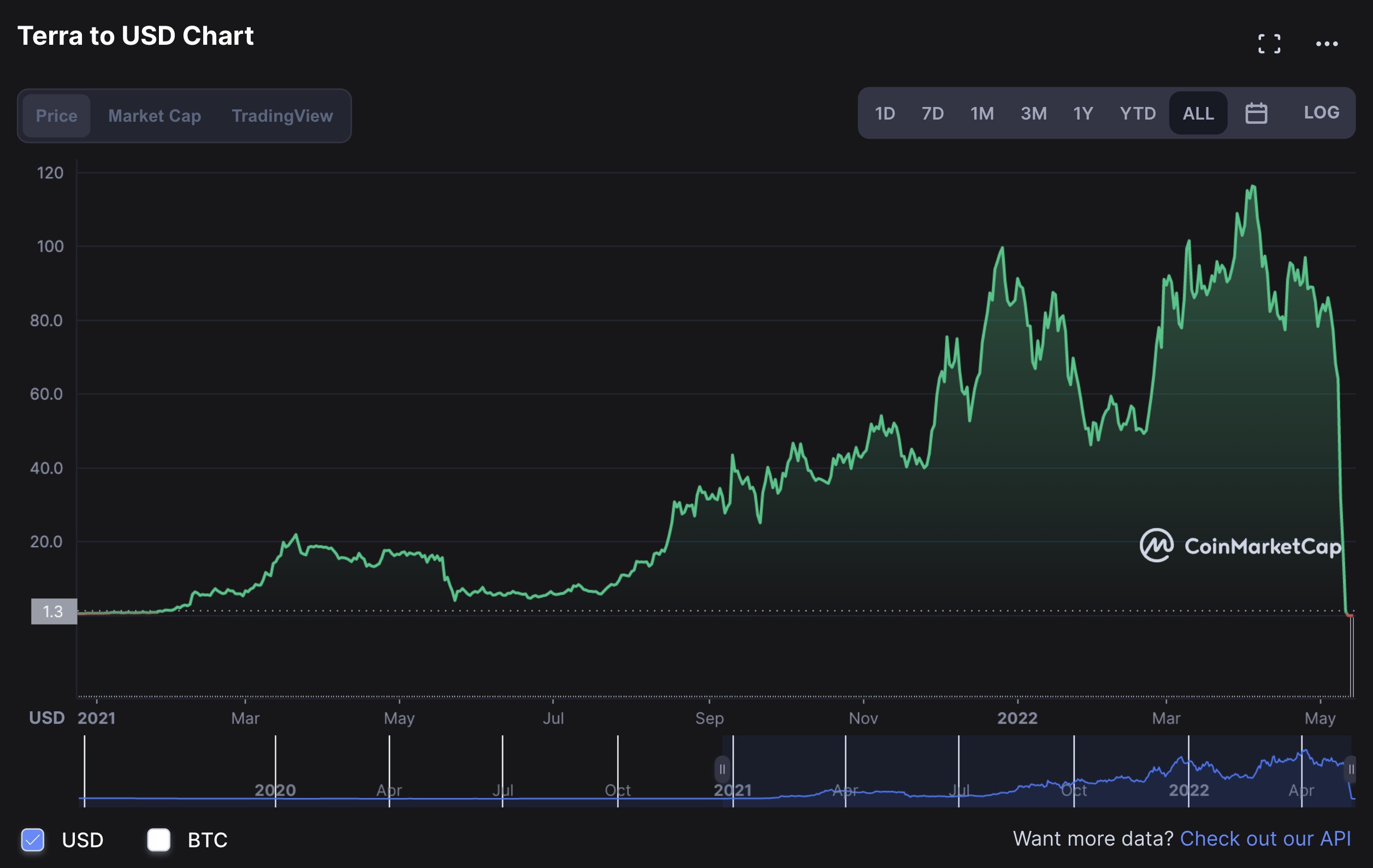Enable the BTC currency checkbox
The image size is (1373, 868).
158,840
